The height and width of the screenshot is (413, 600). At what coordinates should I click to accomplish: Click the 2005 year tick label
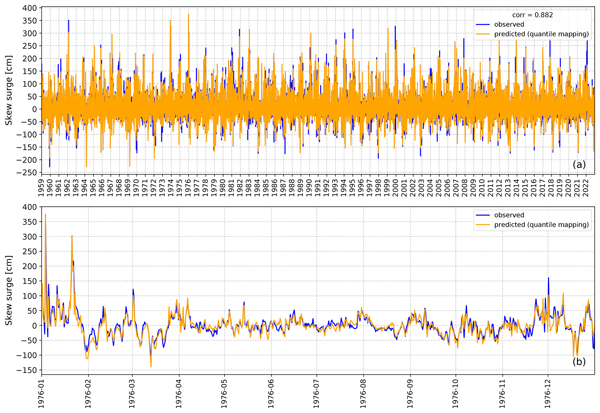coord(439,187)
